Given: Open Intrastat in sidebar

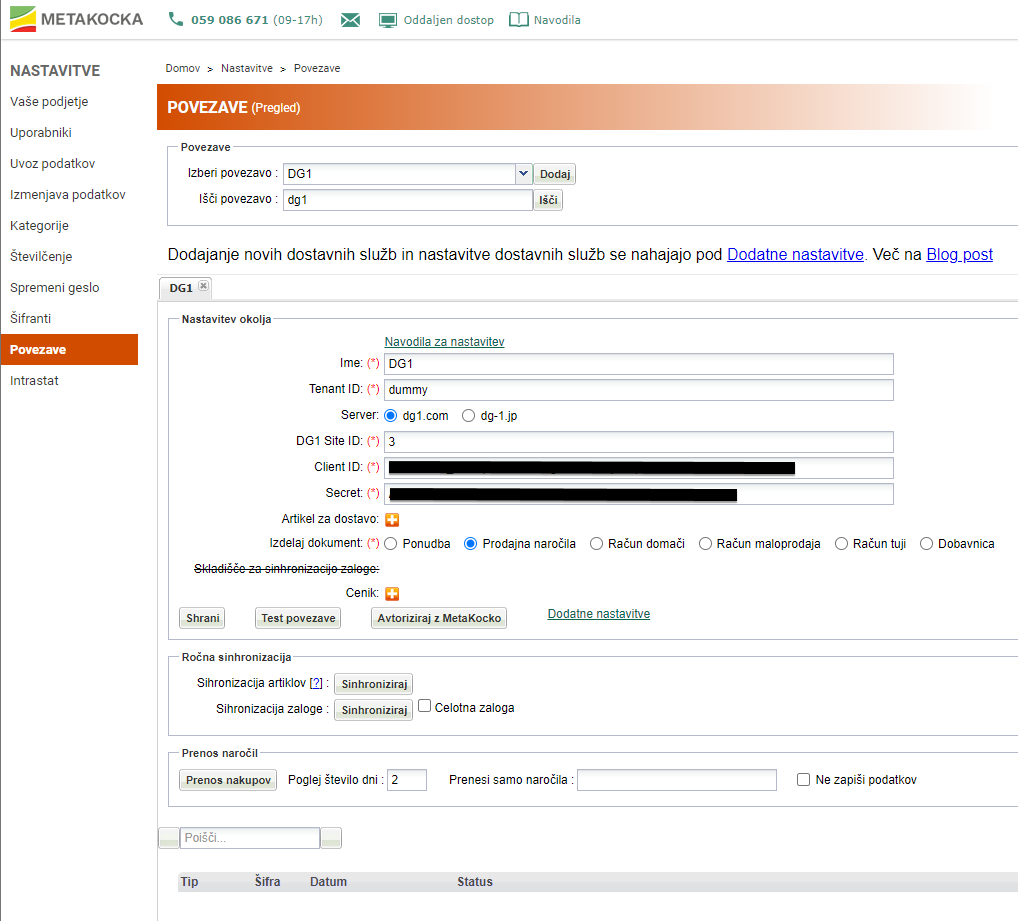Looking at the screenshot, I should [x=34, y=380].
